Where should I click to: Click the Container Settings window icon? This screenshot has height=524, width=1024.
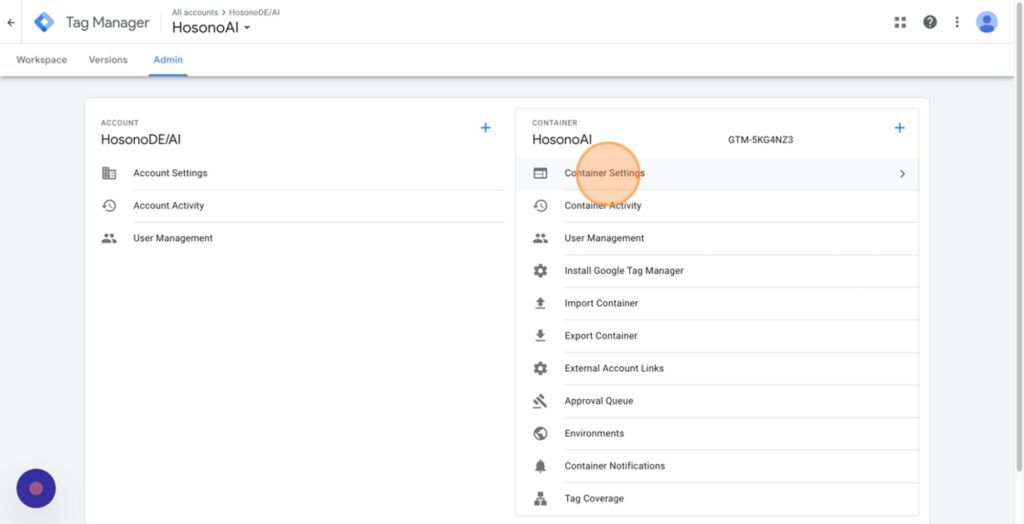coord(540,173)
